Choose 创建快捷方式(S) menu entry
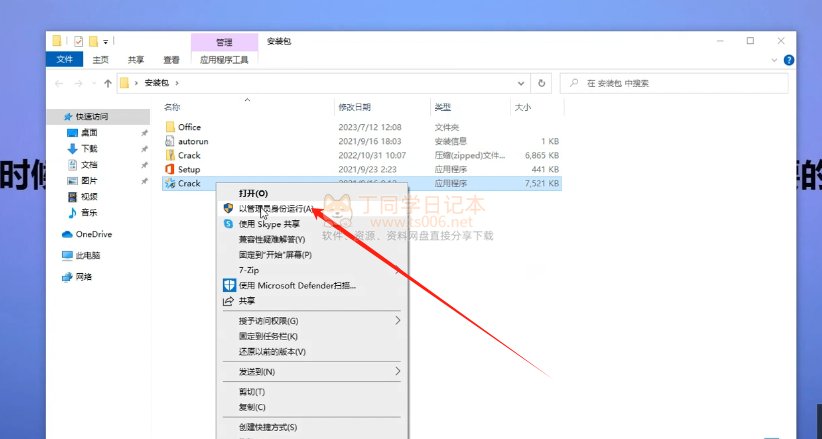Image resolution: width=822 pixels, height=439 pixels. (312, 427)
